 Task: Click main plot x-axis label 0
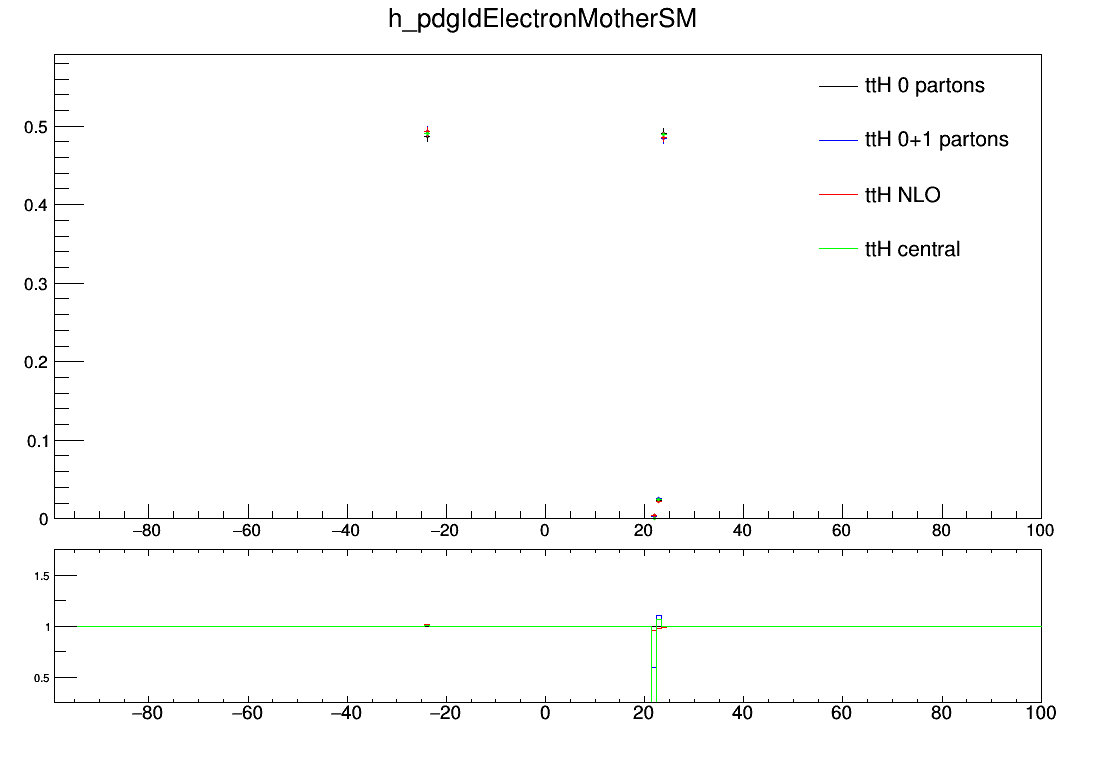545,531
